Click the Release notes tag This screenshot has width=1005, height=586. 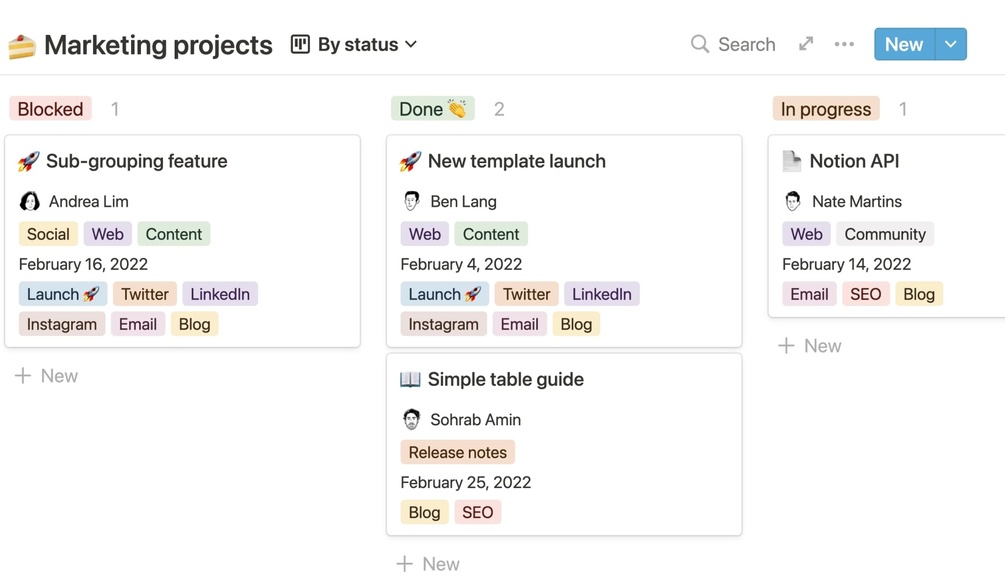tap(457, 452)
